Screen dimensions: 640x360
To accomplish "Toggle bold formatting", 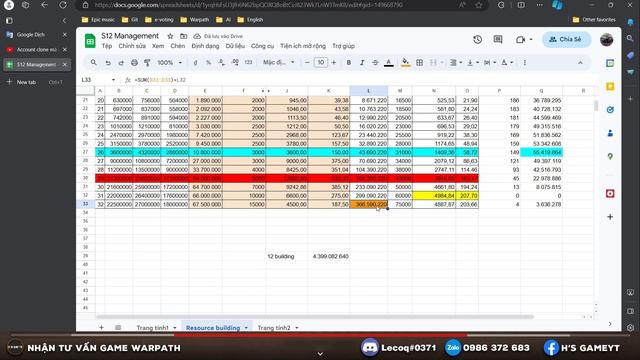I will pyautogui.click(x=349, y=63).
